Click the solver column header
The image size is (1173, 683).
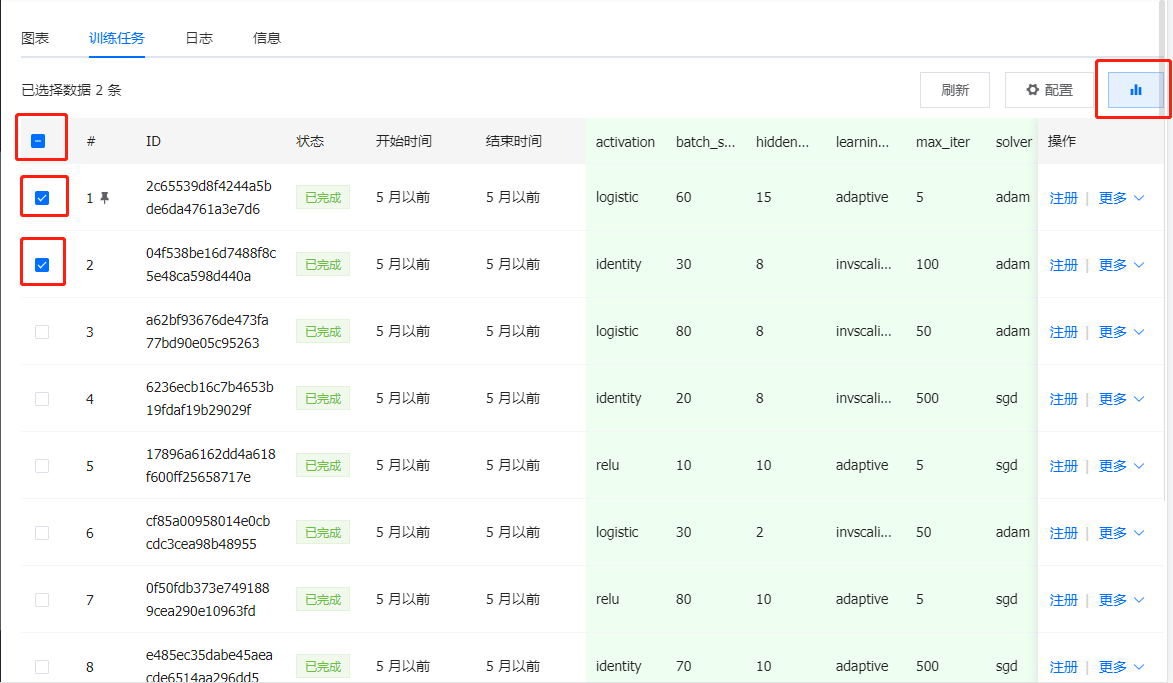coord(1014,141)
